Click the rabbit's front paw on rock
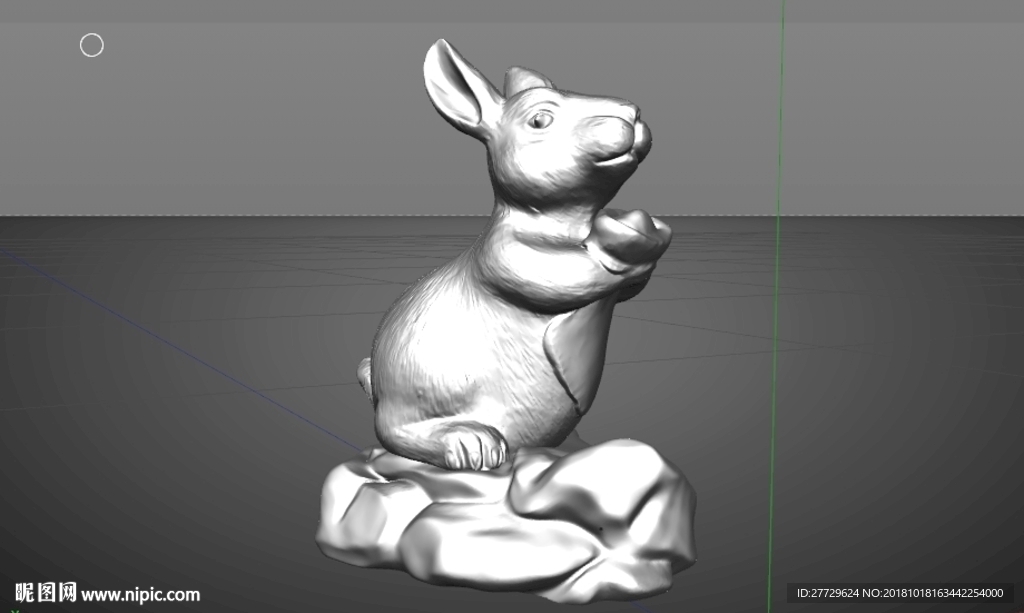Screen dimensions: 1024x613 click(x=475, y=447)
